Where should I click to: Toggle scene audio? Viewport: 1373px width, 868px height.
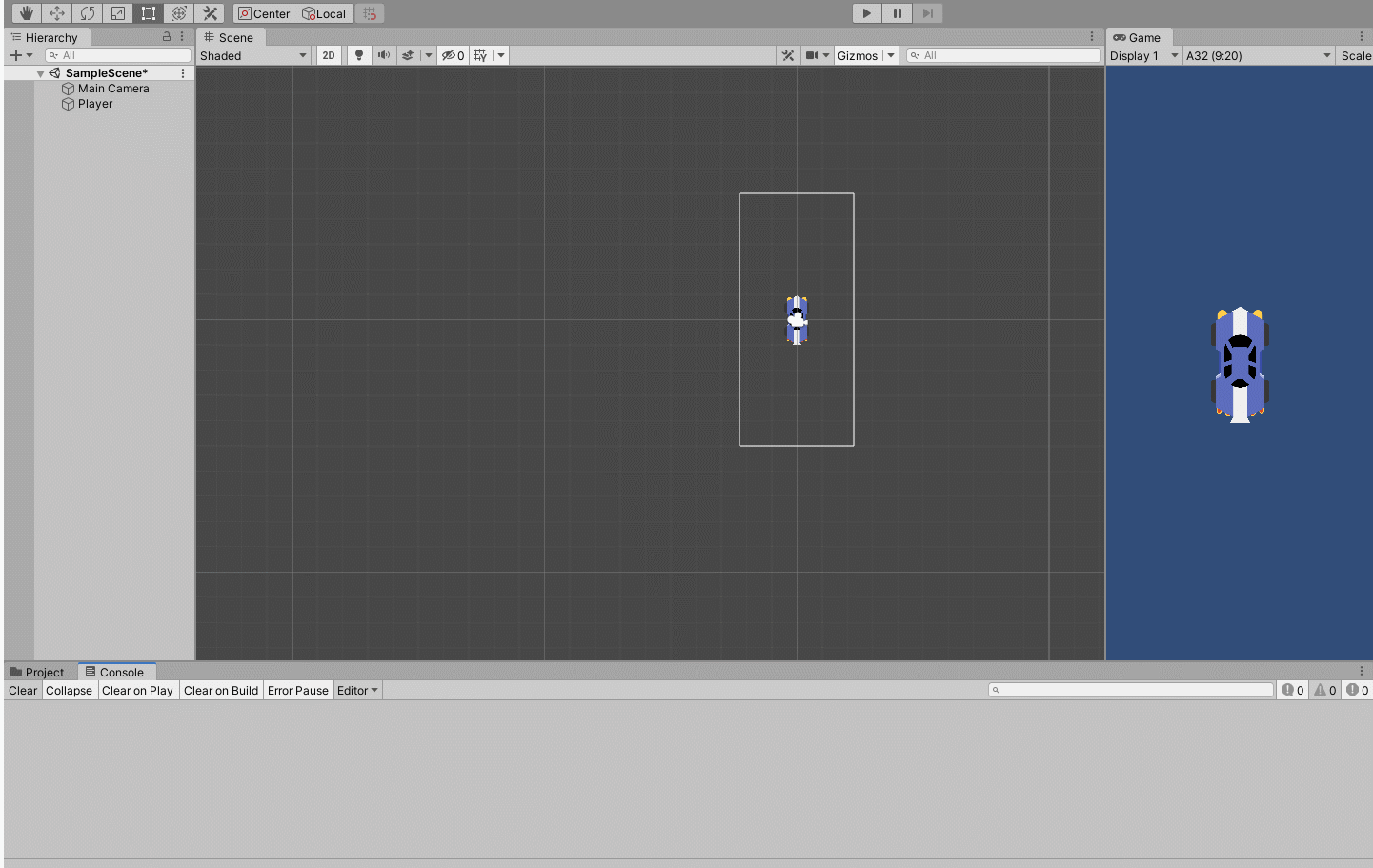384,55
